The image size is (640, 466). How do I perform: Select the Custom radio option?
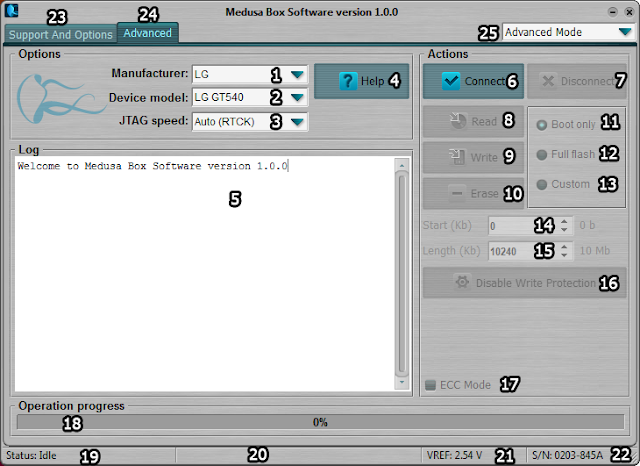[x=541, y=185]
